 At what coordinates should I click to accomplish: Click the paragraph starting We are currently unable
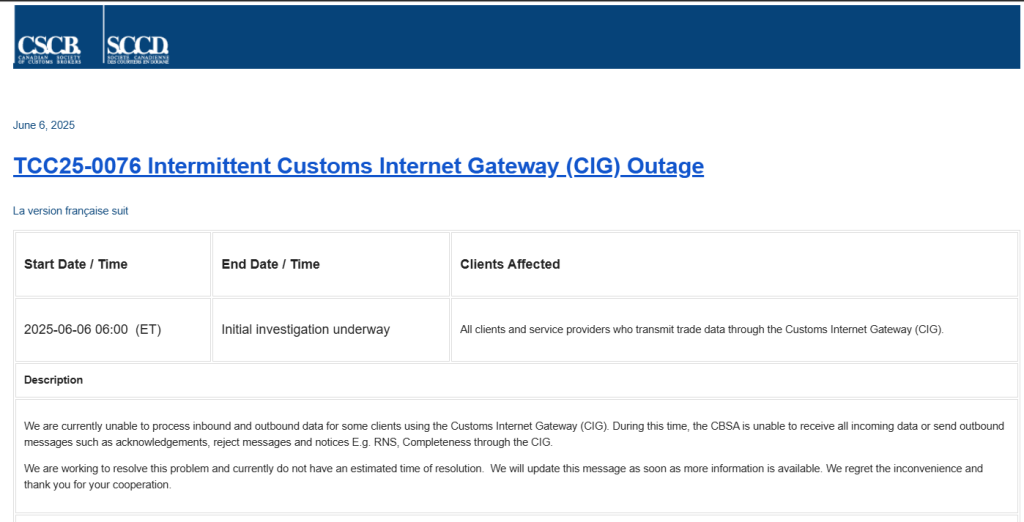pyautogui.click(x=513, y=434)
